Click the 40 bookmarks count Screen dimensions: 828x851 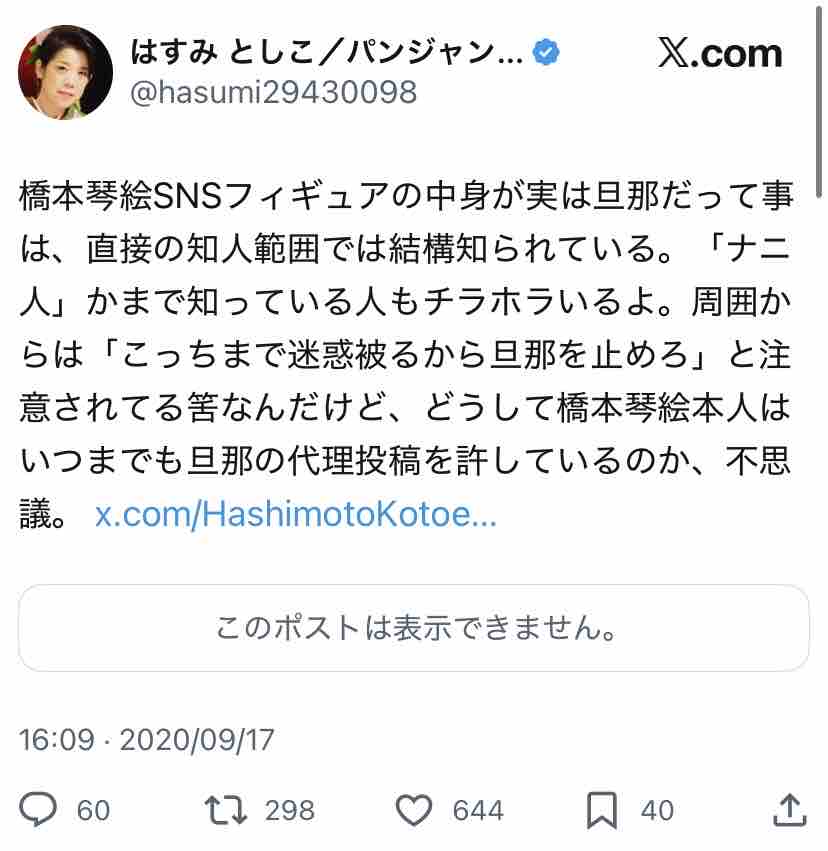coord(657,809)
